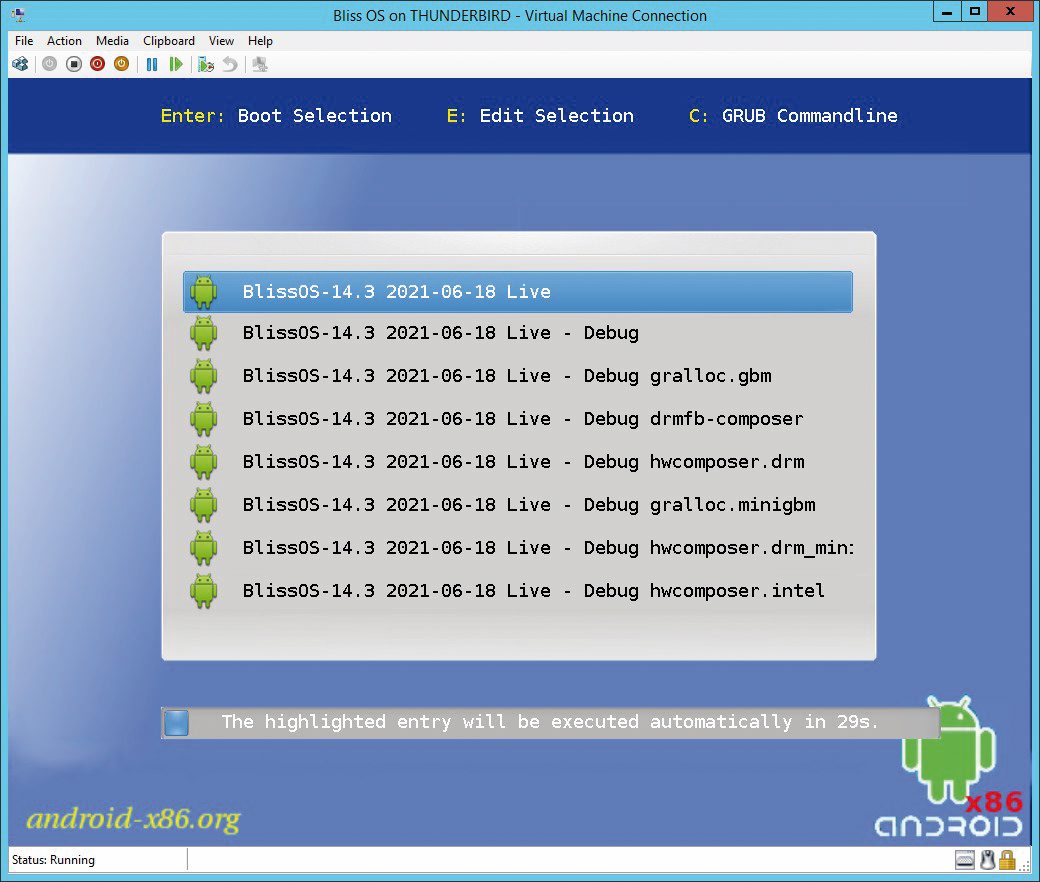Click the boot countdown progress bar

[x=551, y=722]
